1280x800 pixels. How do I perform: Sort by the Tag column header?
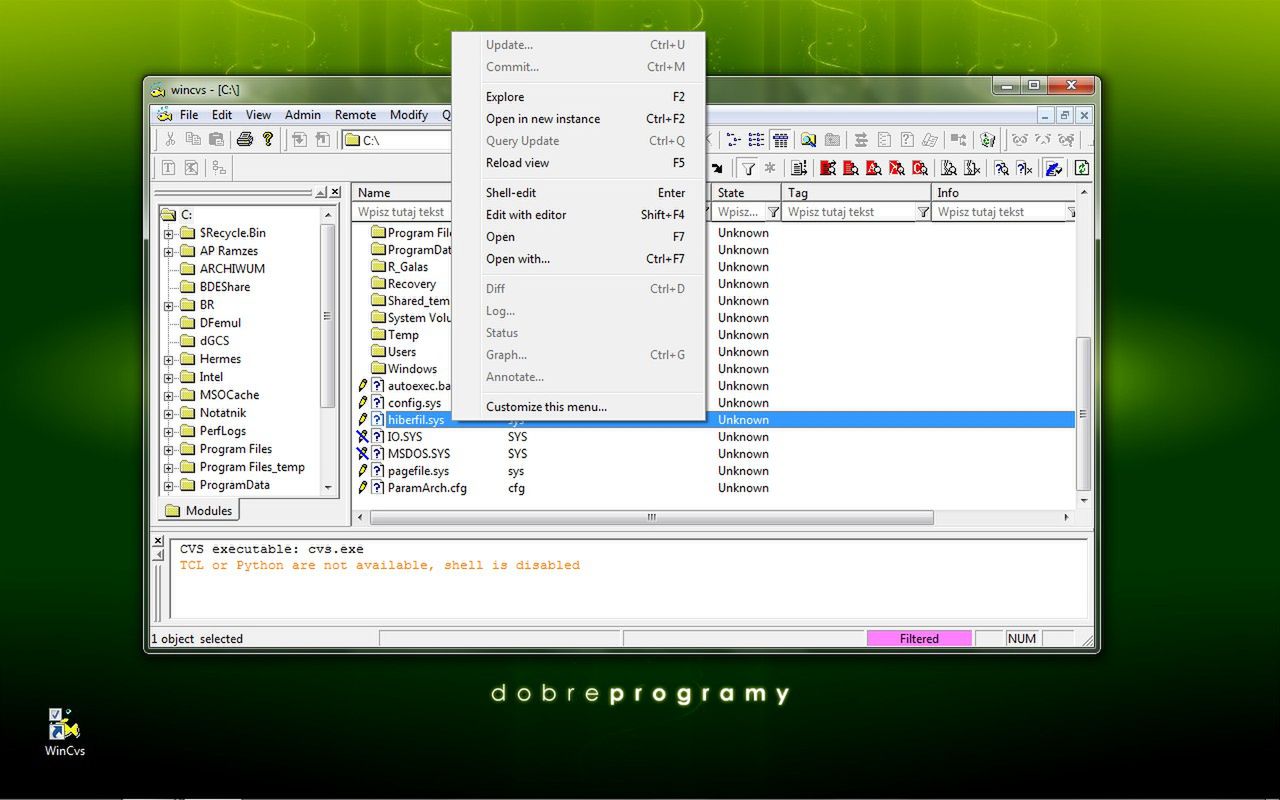(856, 193)
